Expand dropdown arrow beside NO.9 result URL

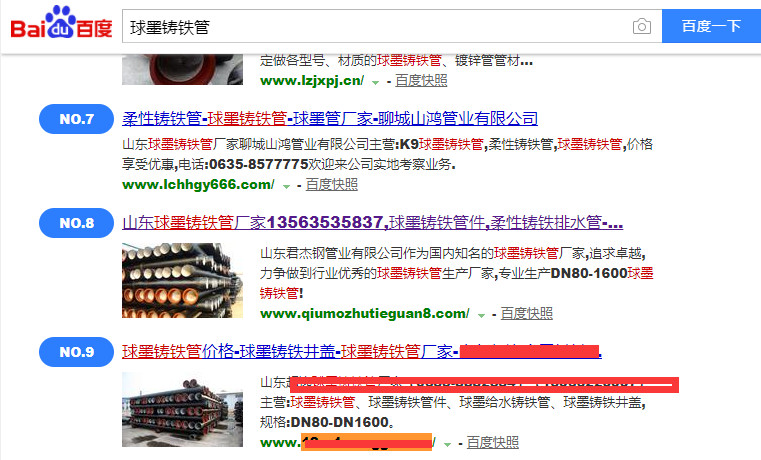click(447, 444)
